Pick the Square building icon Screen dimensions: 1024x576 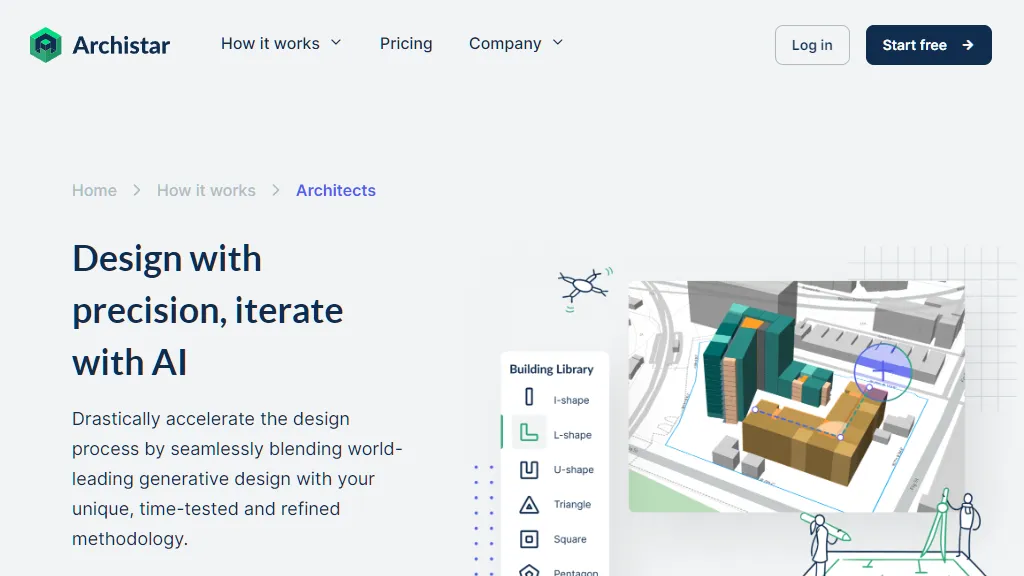pyautogui.click(x=529, y=539)
